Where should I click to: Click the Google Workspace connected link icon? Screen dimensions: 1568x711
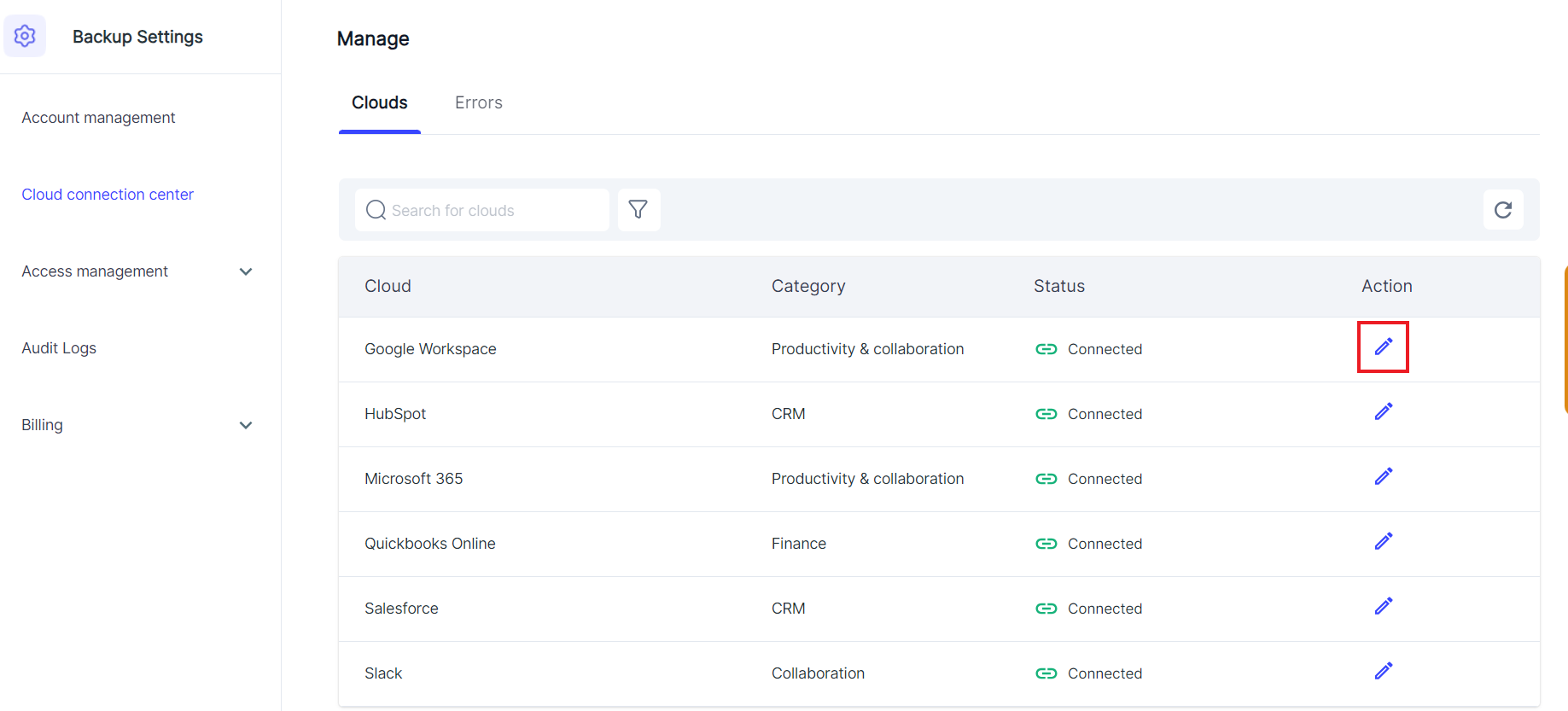click(x=1046, y=349)
